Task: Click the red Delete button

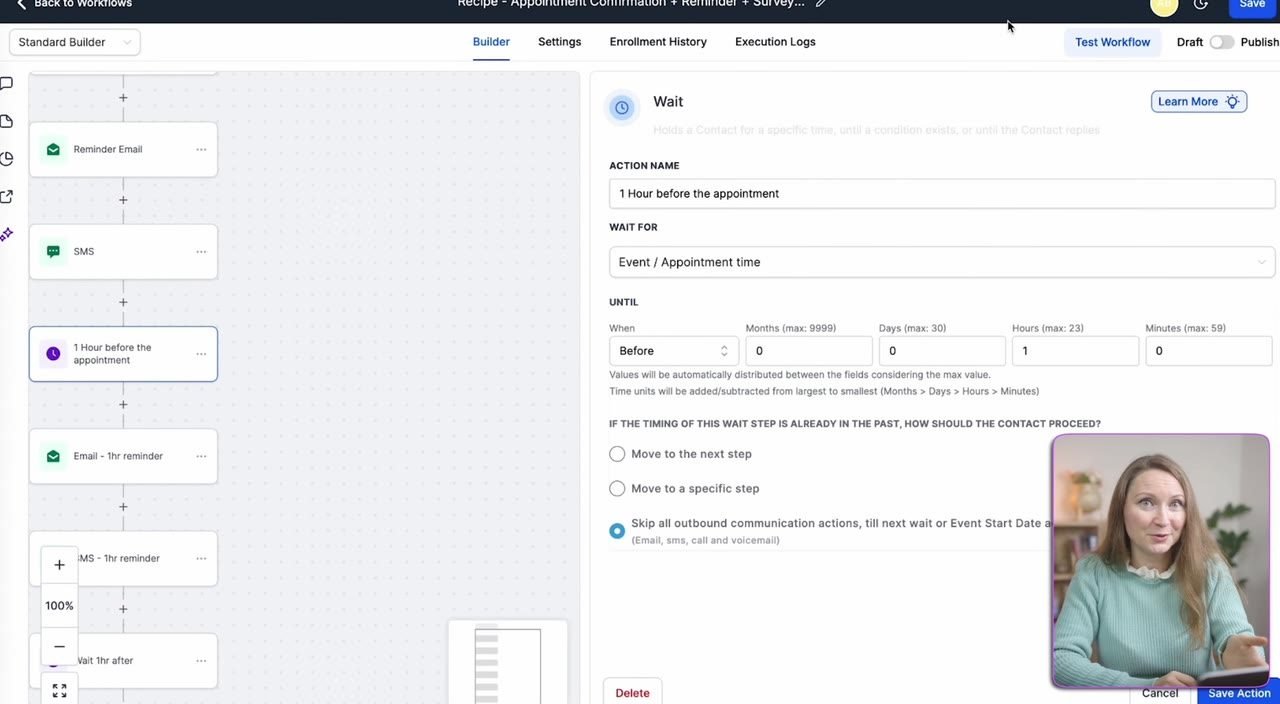Action: pos(632,692)
